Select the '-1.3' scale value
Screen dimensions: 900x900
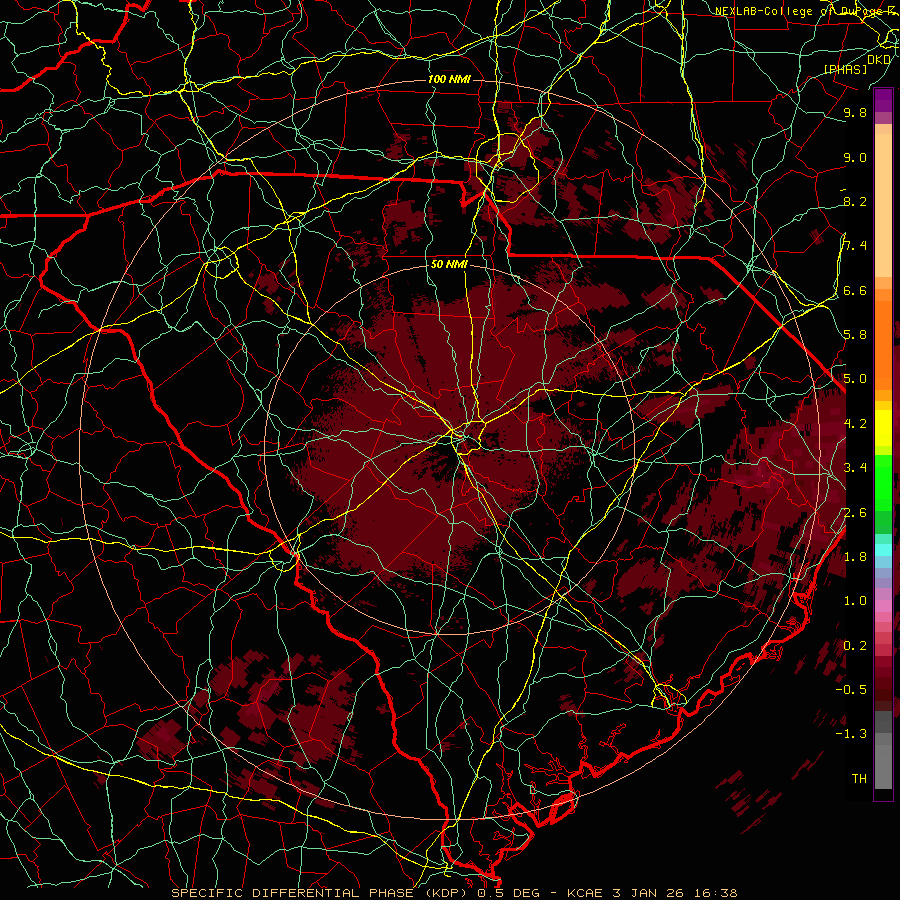[851, 734]
